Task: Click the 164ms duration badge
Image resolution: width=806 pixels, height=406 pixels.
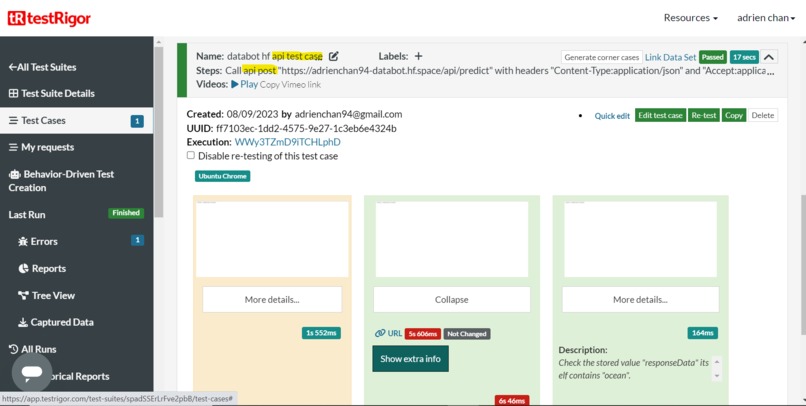Action: tap(703, 333)
